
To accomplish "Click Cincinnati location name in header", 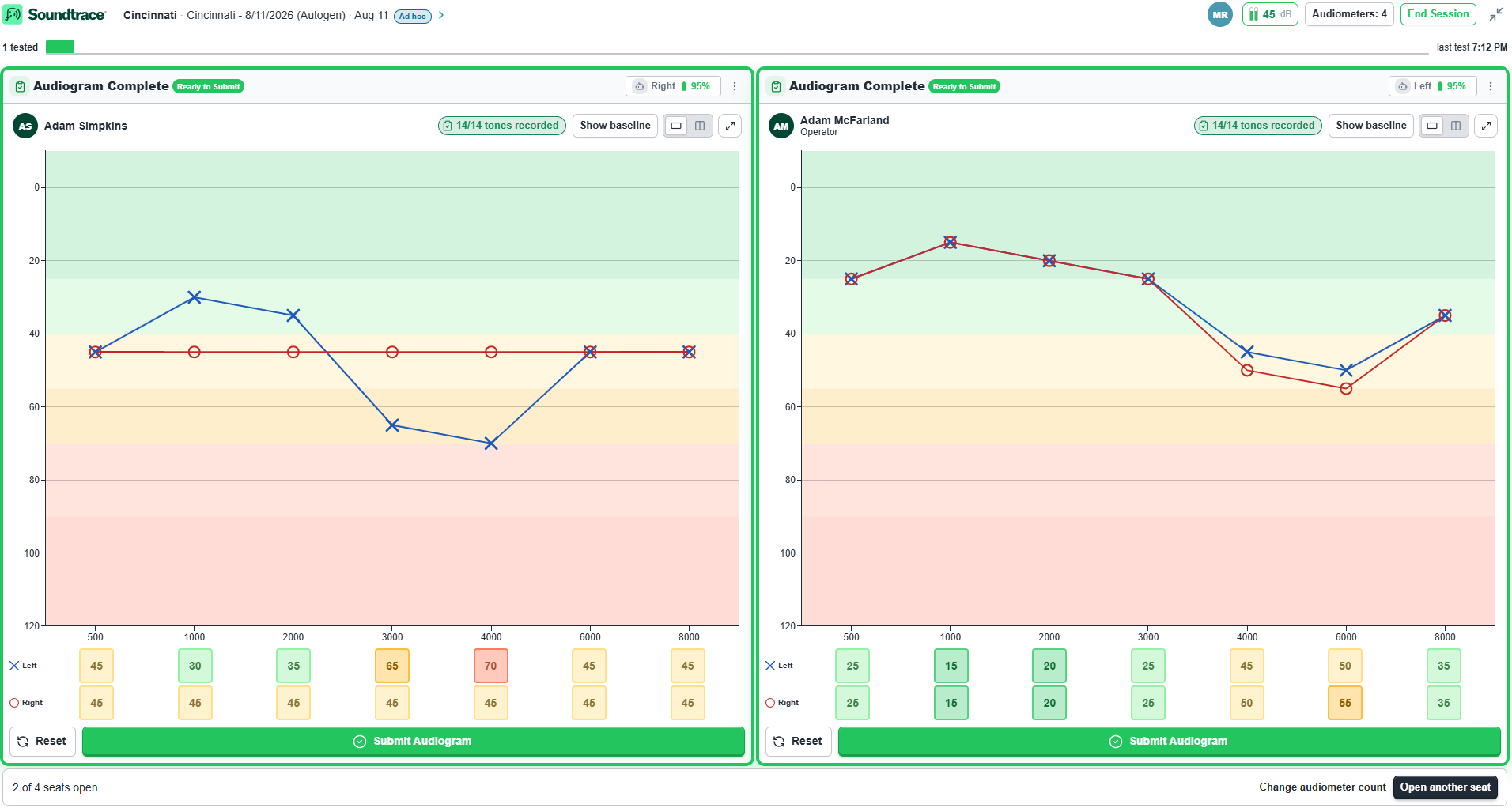I will 150,15.
